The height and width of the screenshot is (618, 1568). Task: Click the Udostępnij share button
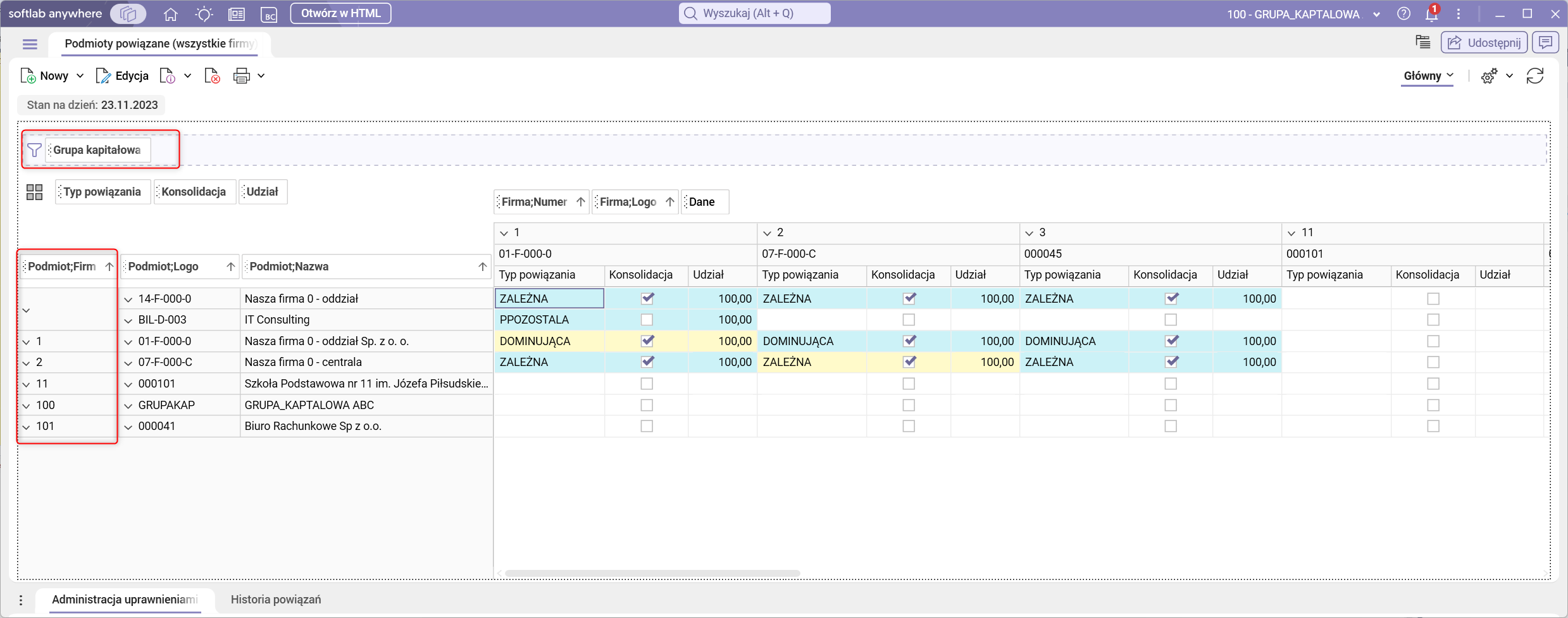click(1484, 42)
